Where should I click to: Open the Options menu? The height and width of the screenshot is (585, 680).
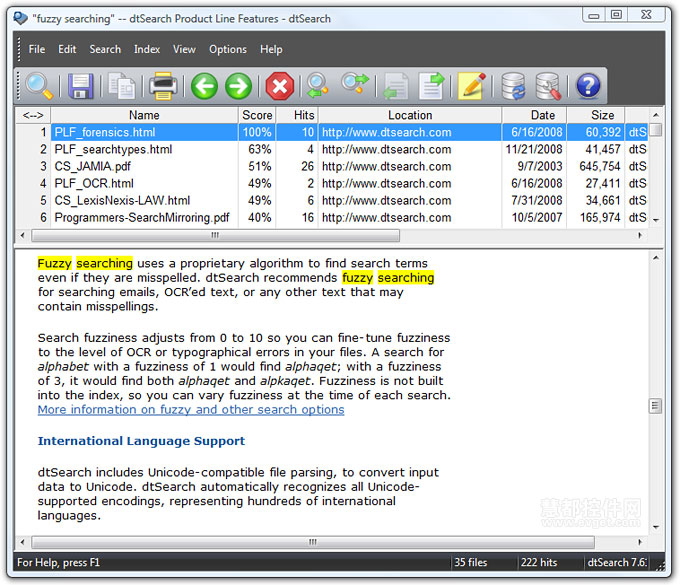(x=228, y=49)
